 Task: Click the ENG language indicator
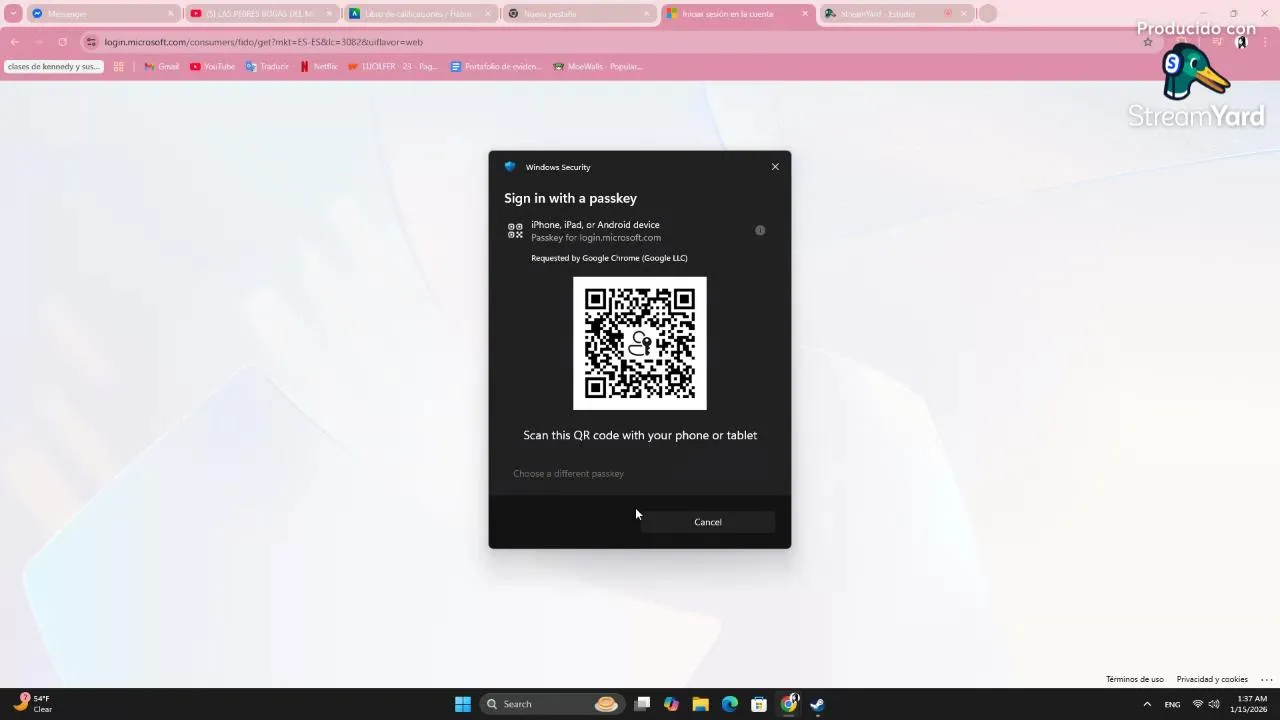pos(1172,704)
